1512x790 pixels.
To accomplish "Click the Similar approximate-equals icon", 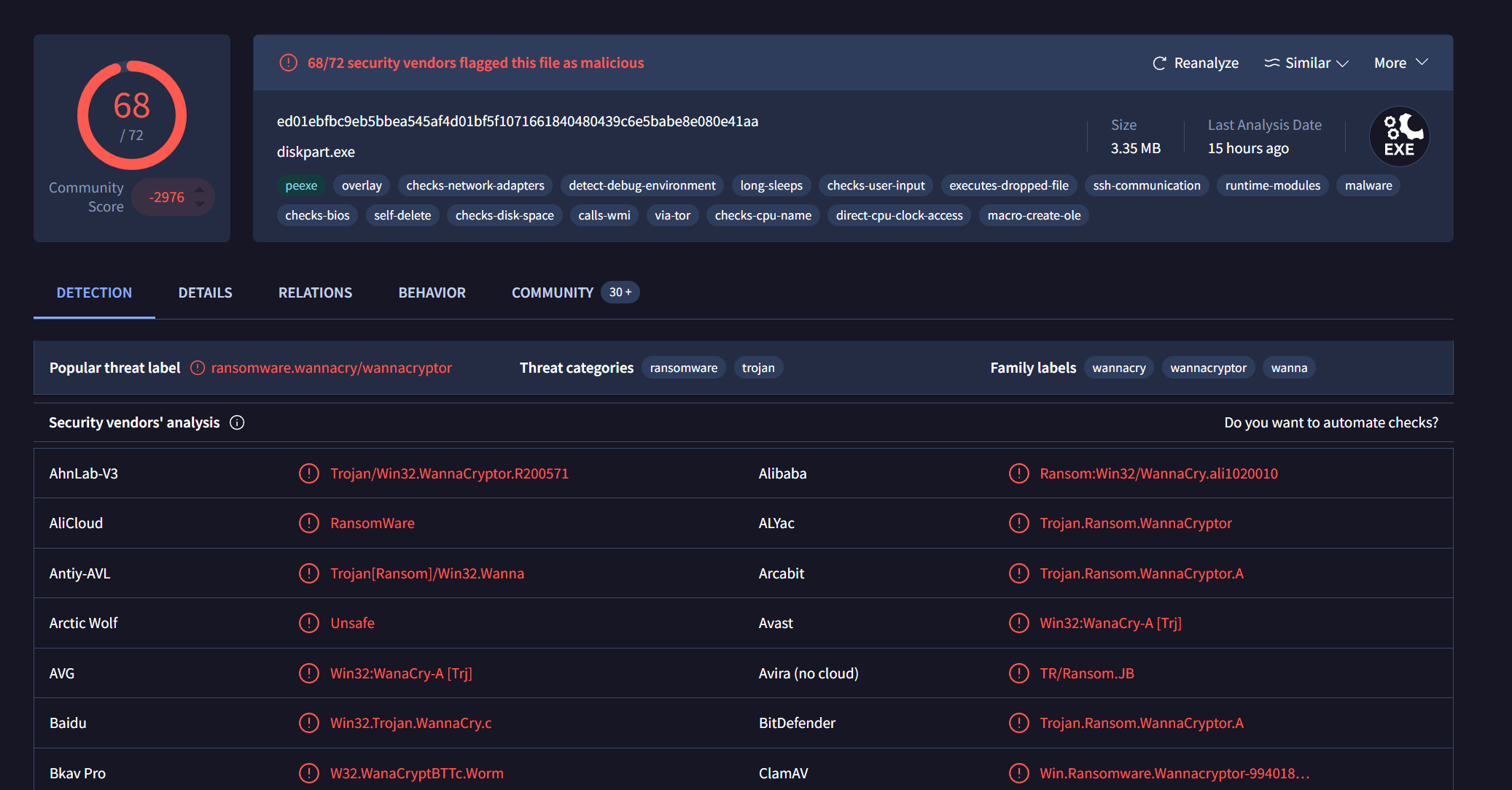I will (x=1271, y=63).
